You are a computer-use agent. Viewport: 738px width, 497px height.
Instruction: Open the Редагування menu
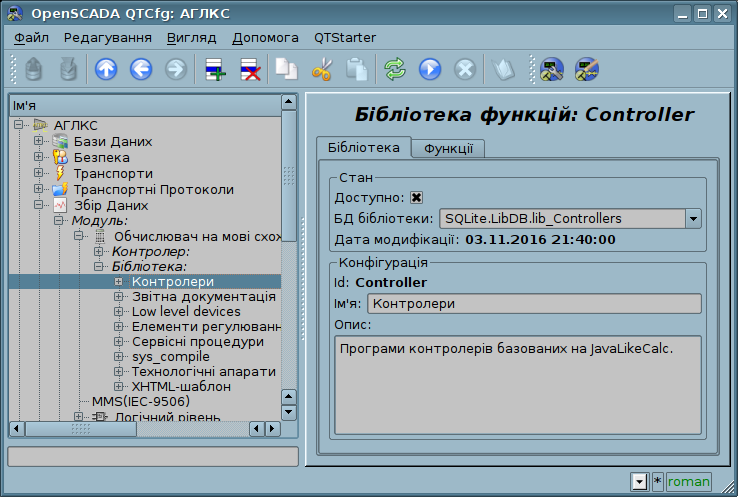107,37
